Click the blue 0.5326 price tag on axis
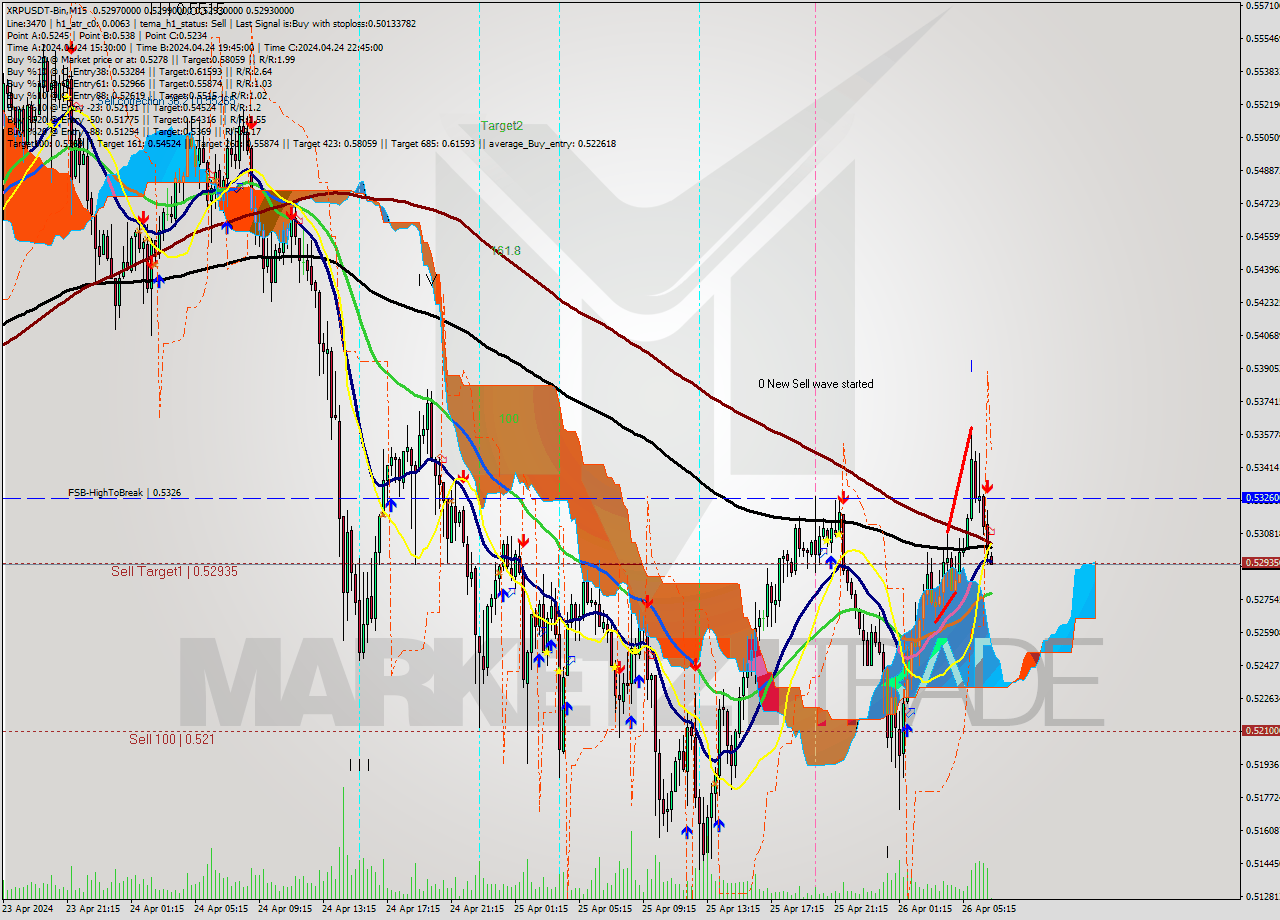The height and width of the screenshot is (920, 1280). click(x=1260, y=498)
